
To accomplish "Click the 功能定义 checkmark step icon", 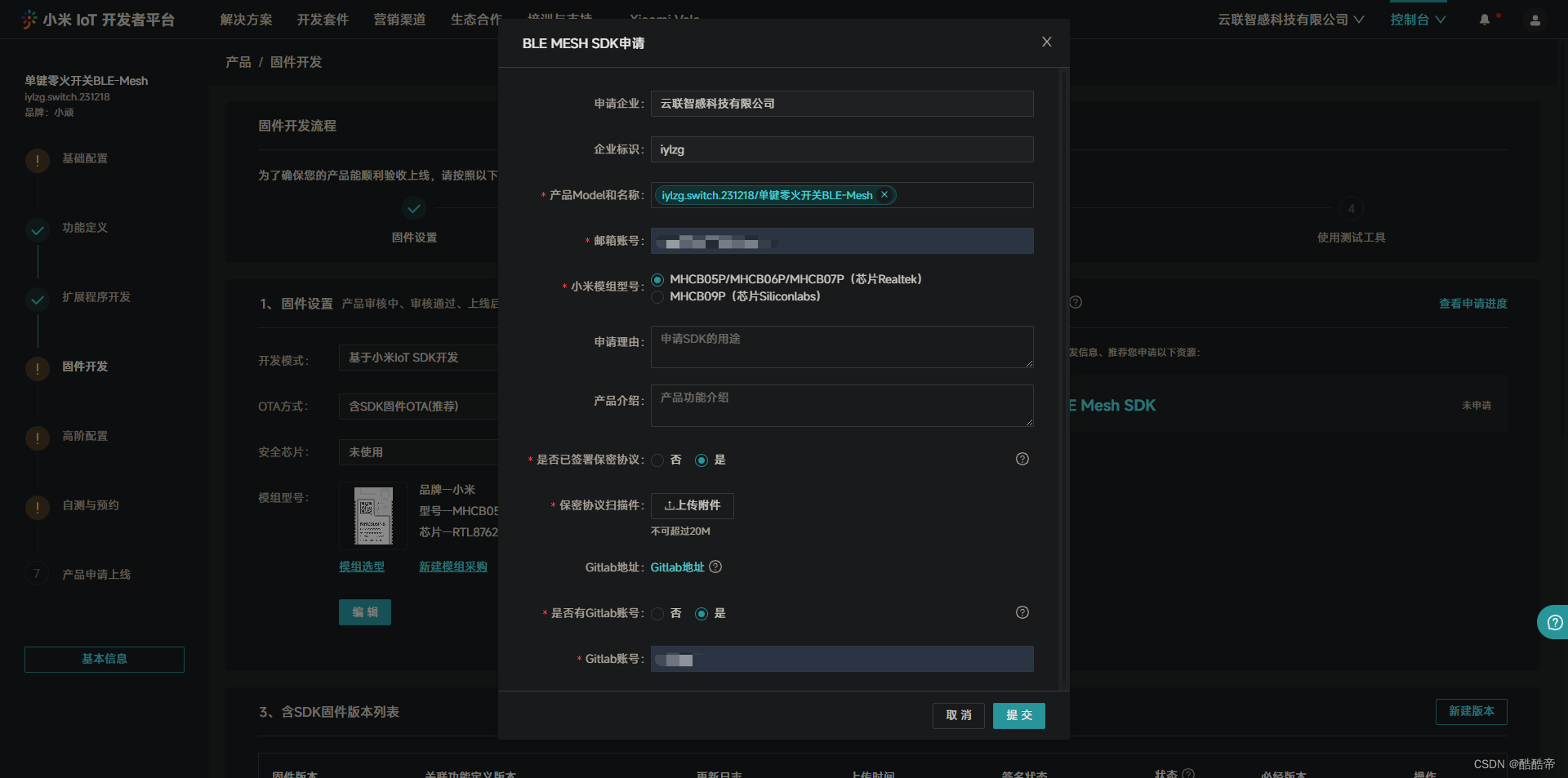I will tap(38, 230).
